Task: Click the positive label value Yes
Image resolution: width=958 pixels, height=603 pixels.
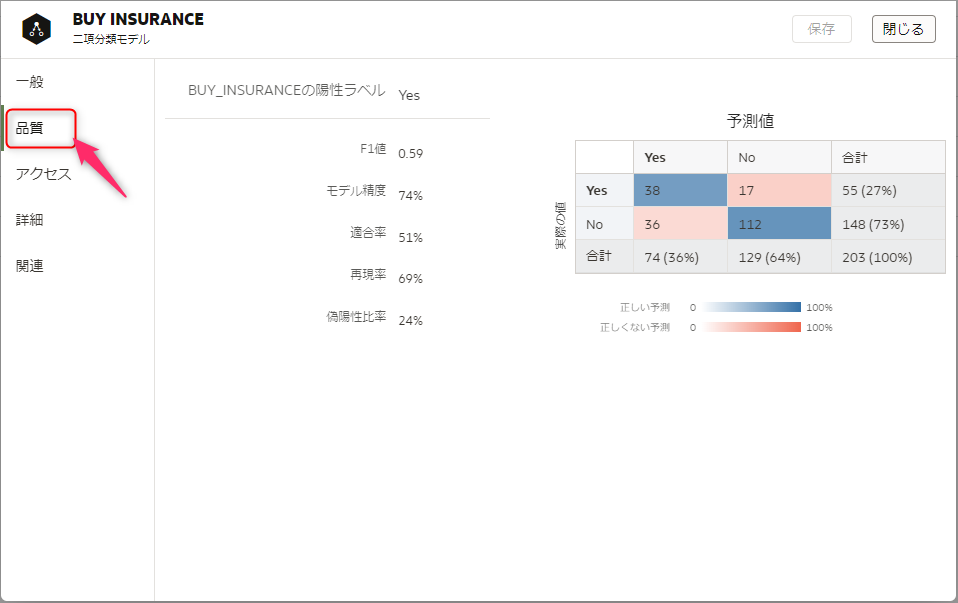Action: pyautogui.click(x=409, y=95)
